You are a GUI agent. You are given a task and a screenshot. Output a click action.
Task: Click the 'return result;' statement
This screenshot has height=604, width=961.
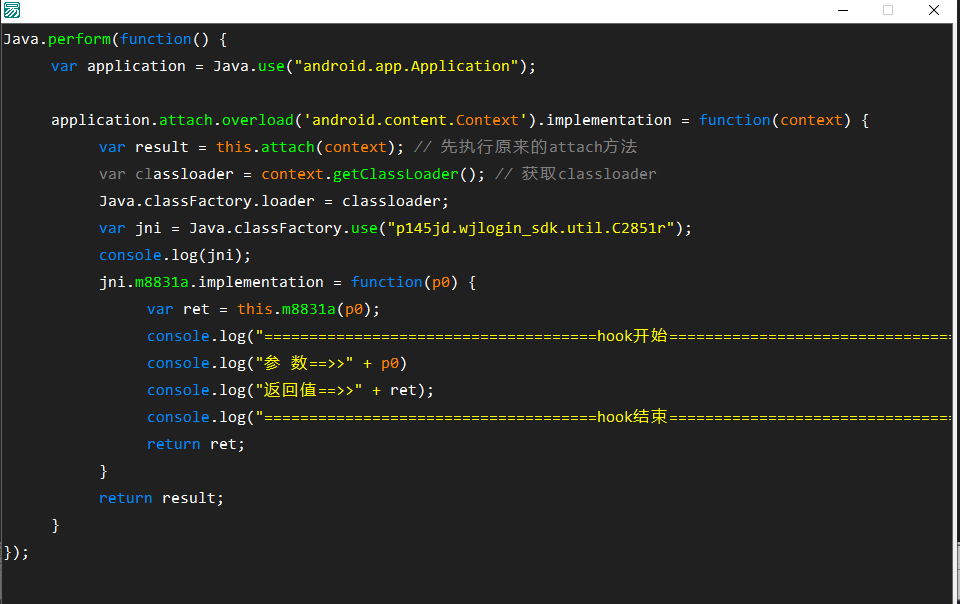[x=161, y=498]
